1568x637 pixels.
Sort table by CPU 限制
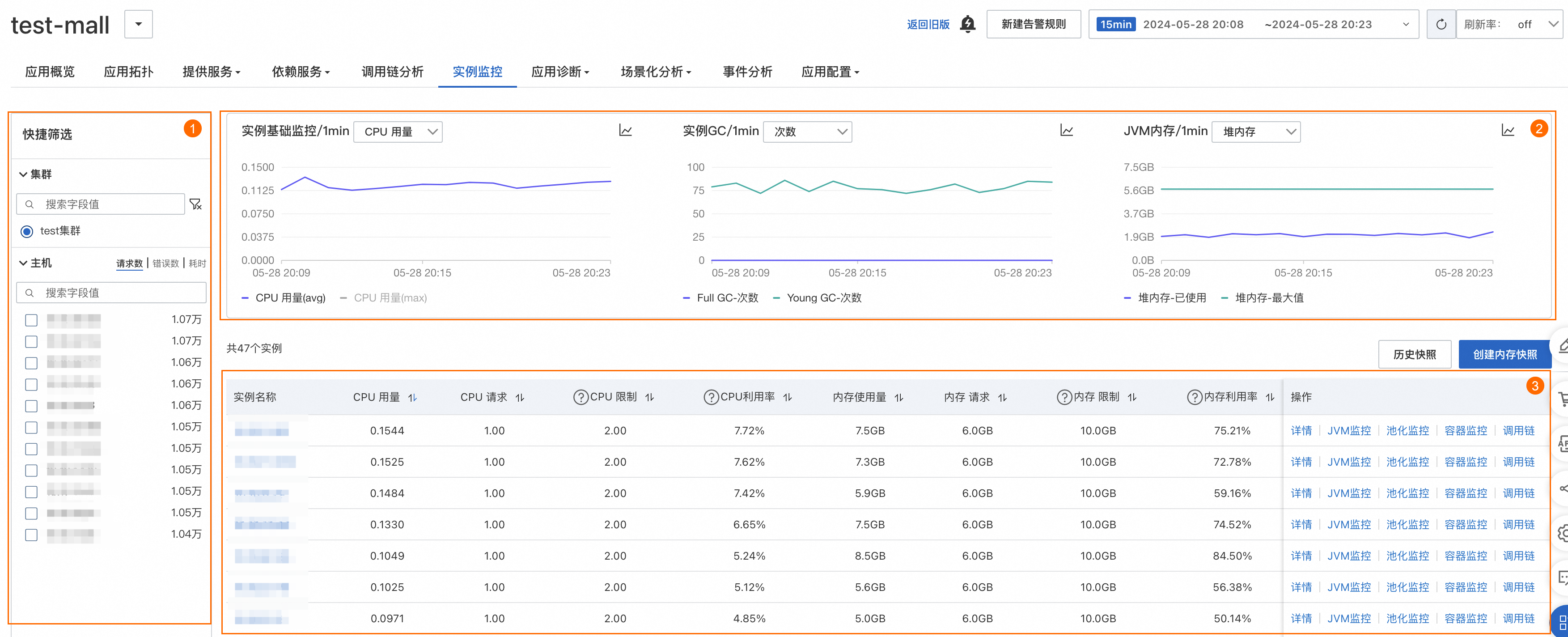(649, 397)
